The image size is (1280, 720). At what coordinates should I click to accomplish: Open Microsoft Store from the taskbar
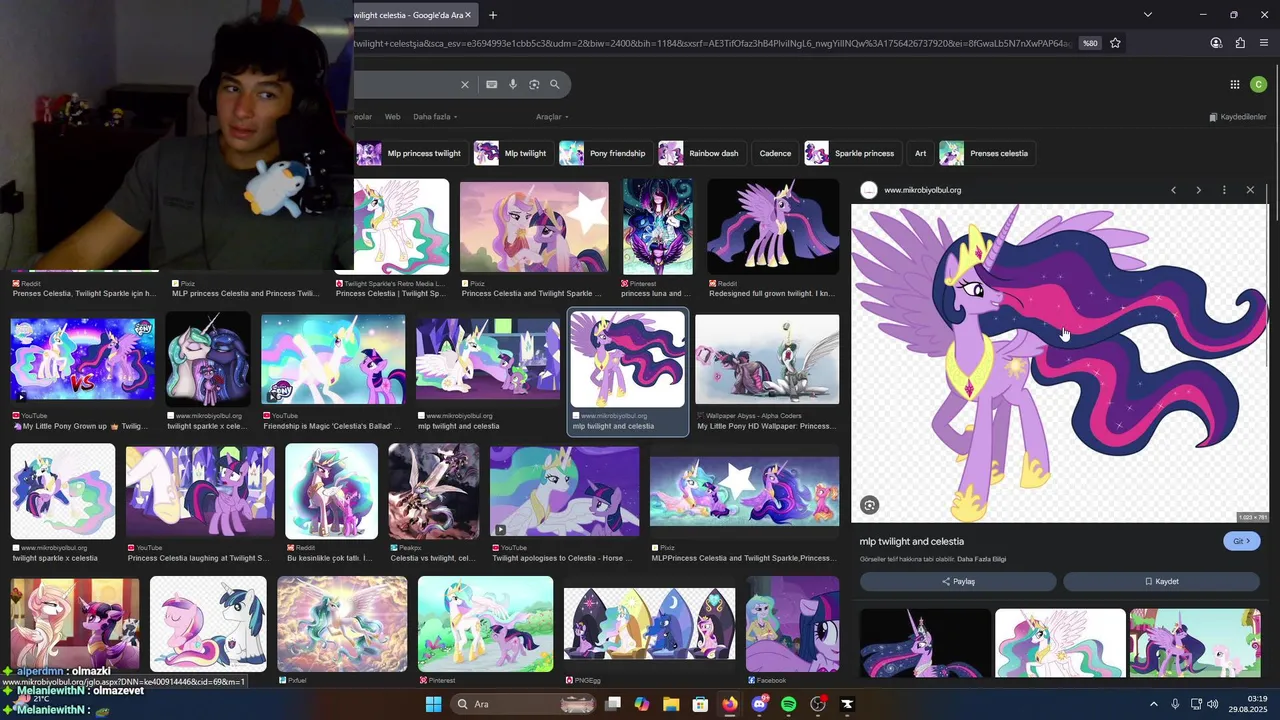701,704
